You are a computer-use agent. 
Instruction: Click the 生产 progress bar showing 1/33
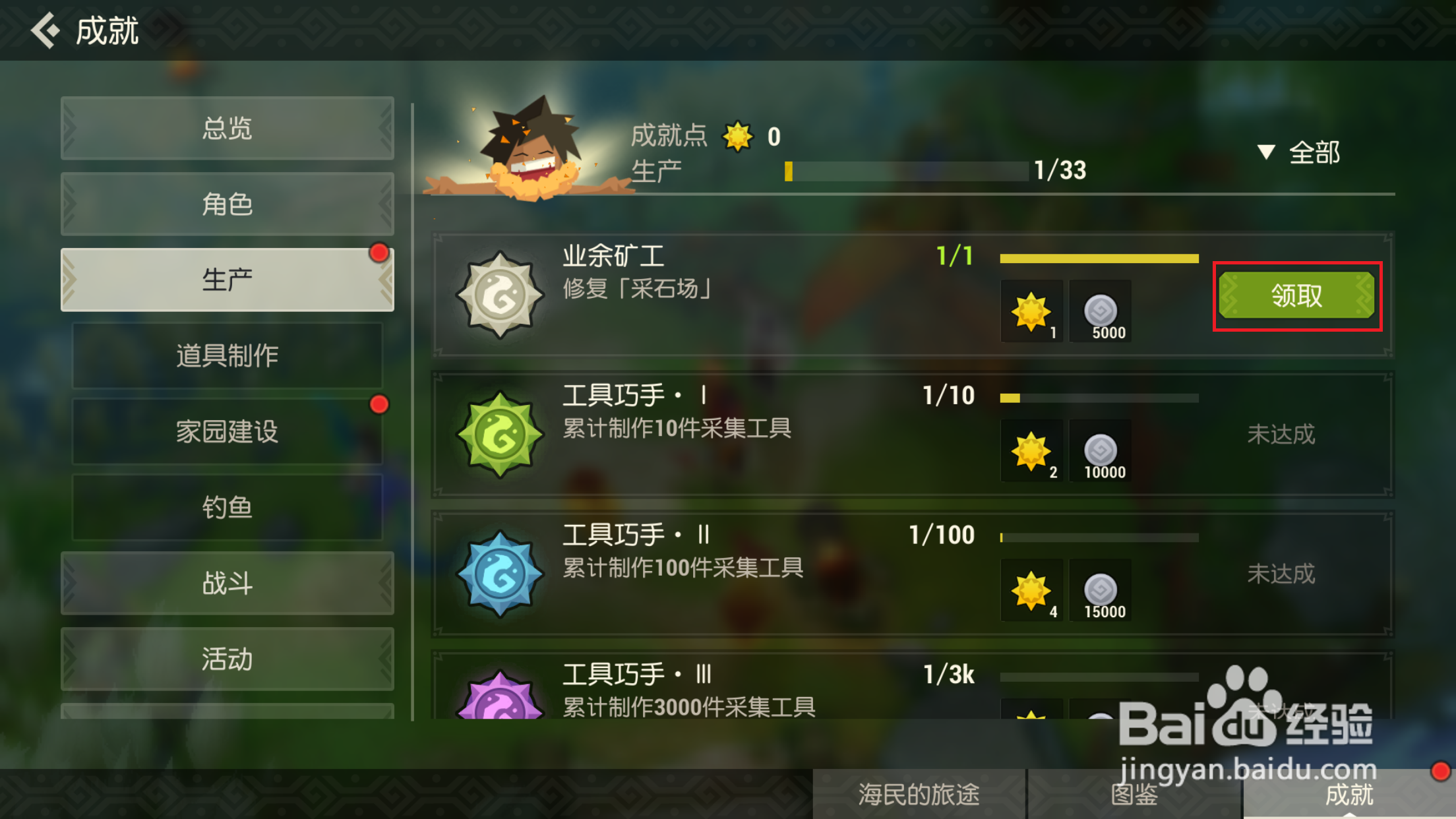pos(906,171)
